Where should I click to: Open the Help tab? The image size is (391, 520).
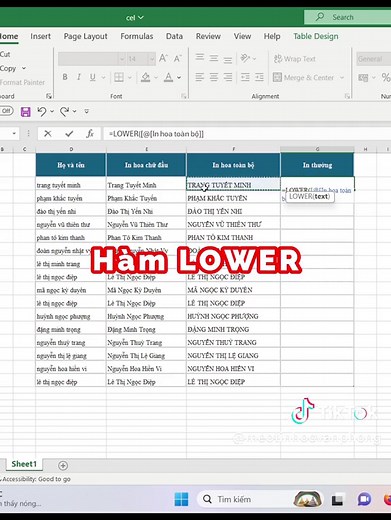(272, 36)
